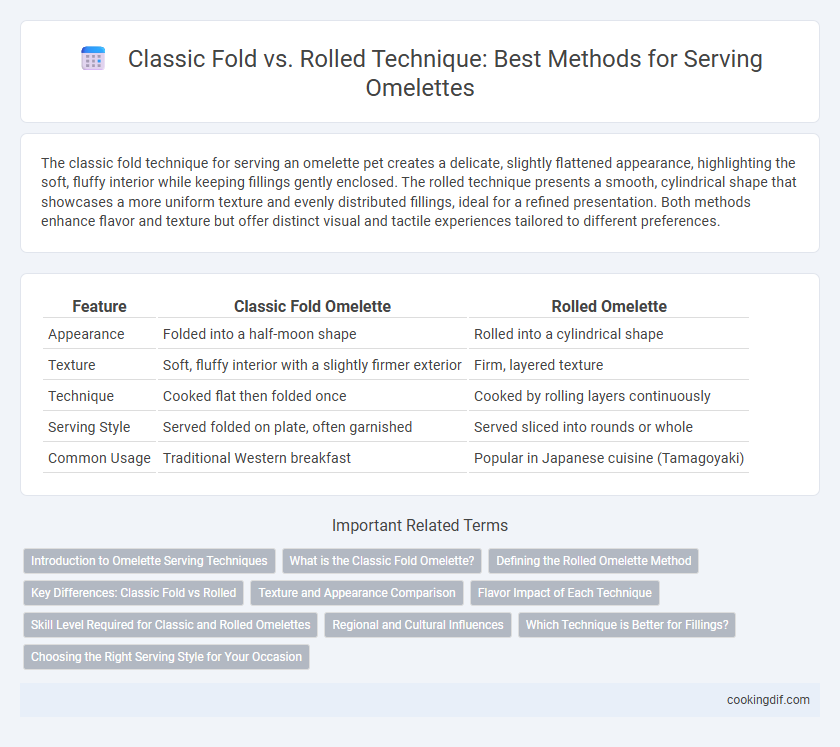Click 'Regional and Cultural Influences' tag
This screenshot has width=840, height=747.
[418, 625]
